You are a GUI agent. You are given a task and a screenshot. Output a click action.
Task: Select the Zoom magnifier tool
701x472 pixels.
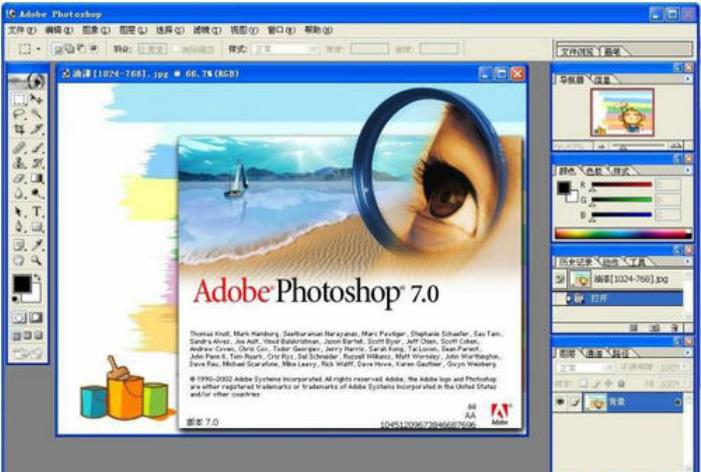pos(37,260)
